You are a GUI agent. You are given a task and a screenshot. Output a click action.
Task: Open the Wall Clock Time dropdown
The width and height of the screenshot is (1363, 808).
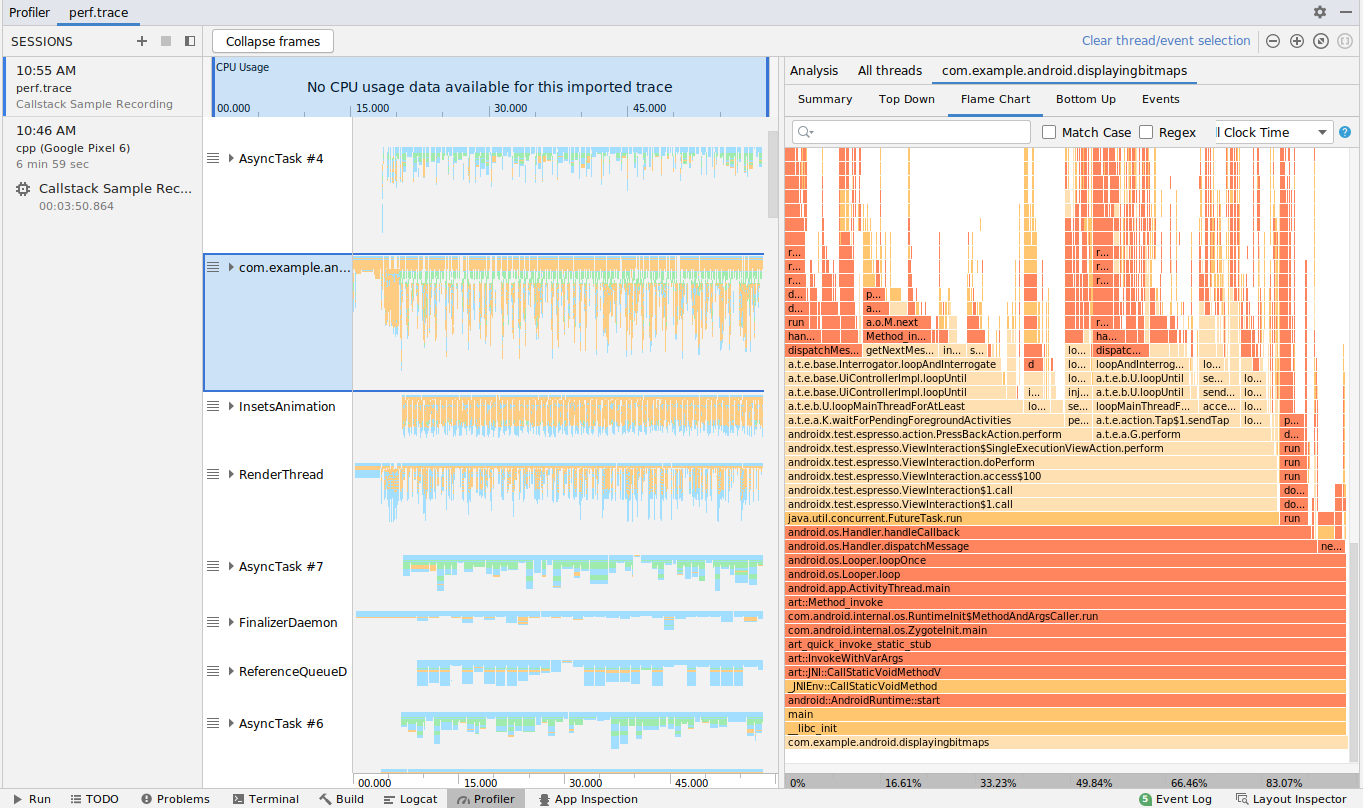(1273, 132)
